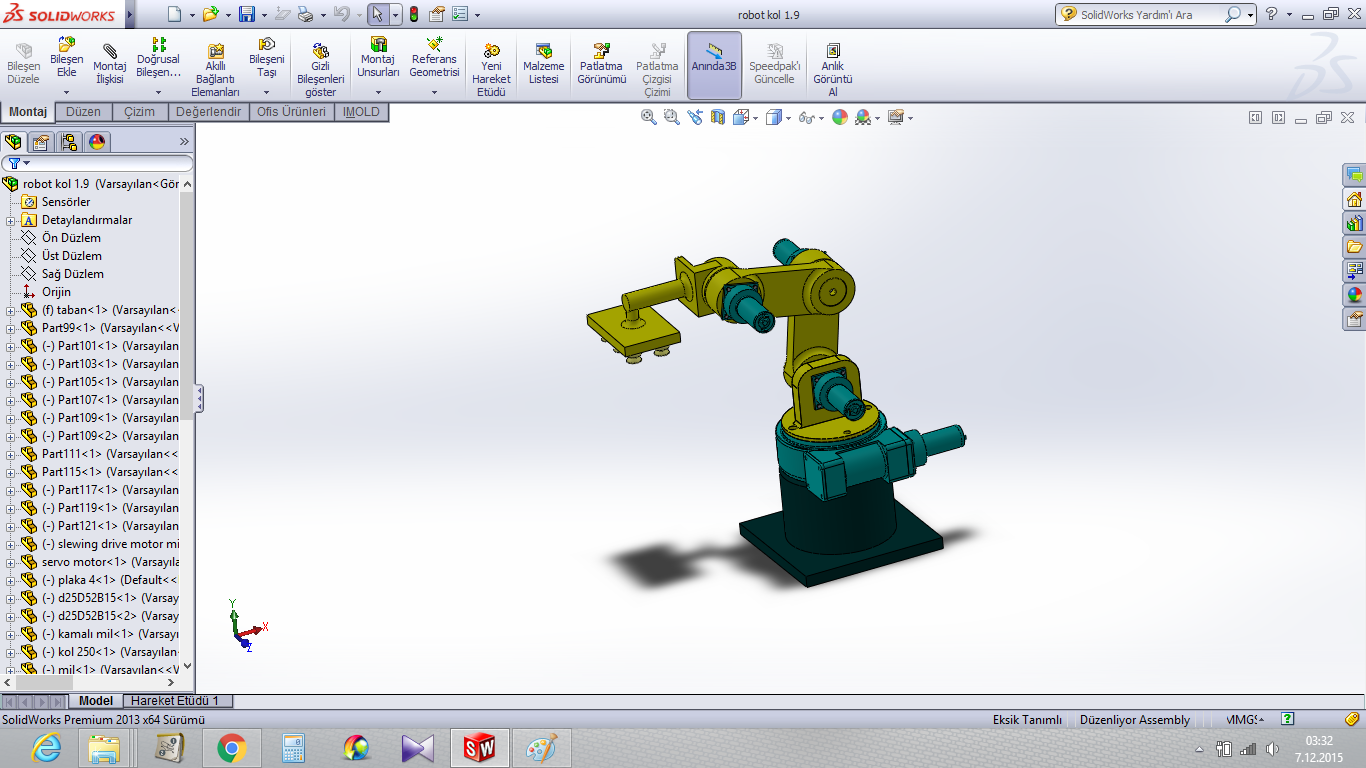Viewport: 1366px width, 768px height.
Task: Click the Print icon
Action: (306, 14)
